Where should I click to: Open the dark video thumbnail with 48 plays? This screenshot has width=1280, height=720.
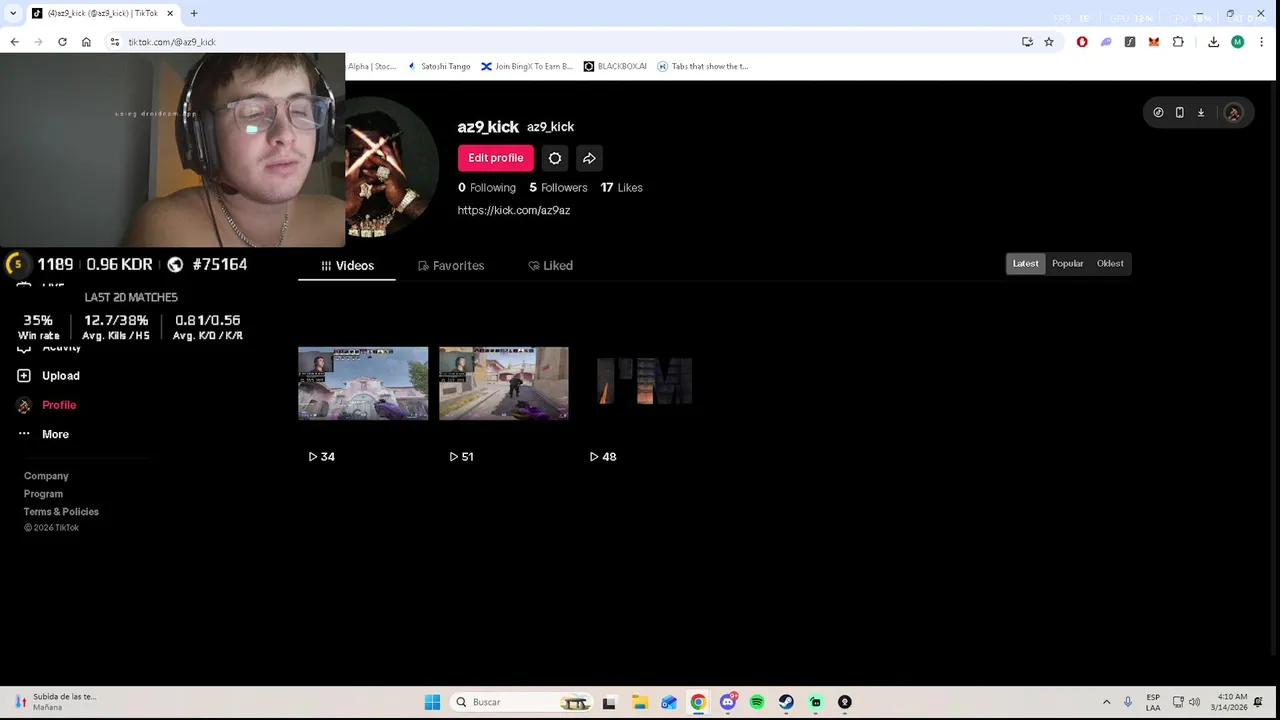pyautogui.click(x=644, y=383)
